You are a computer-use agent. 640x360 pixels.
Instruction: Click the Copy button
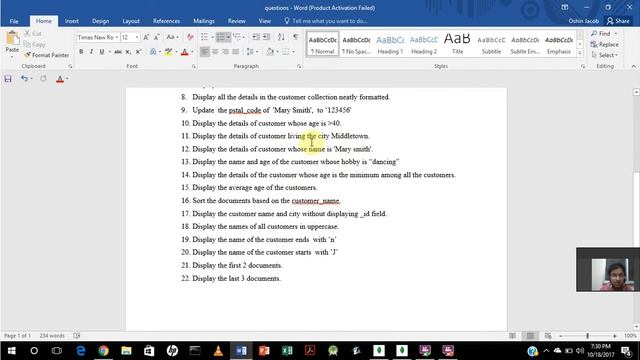[34, 44]
